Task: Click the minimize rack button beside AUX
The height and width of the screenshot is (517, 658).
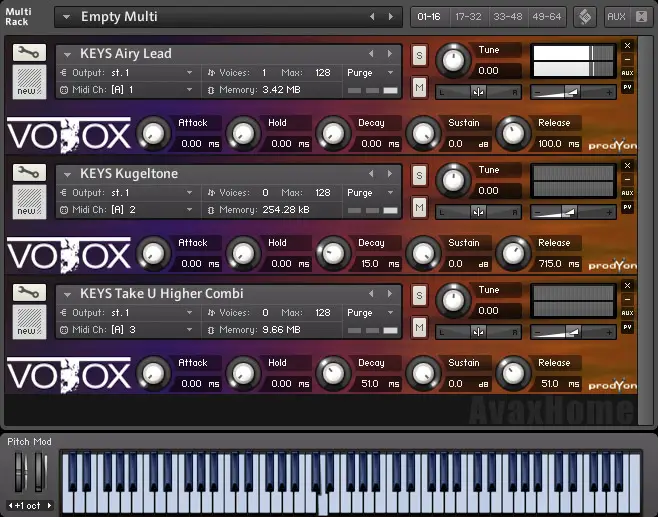Action: (641, 17)
